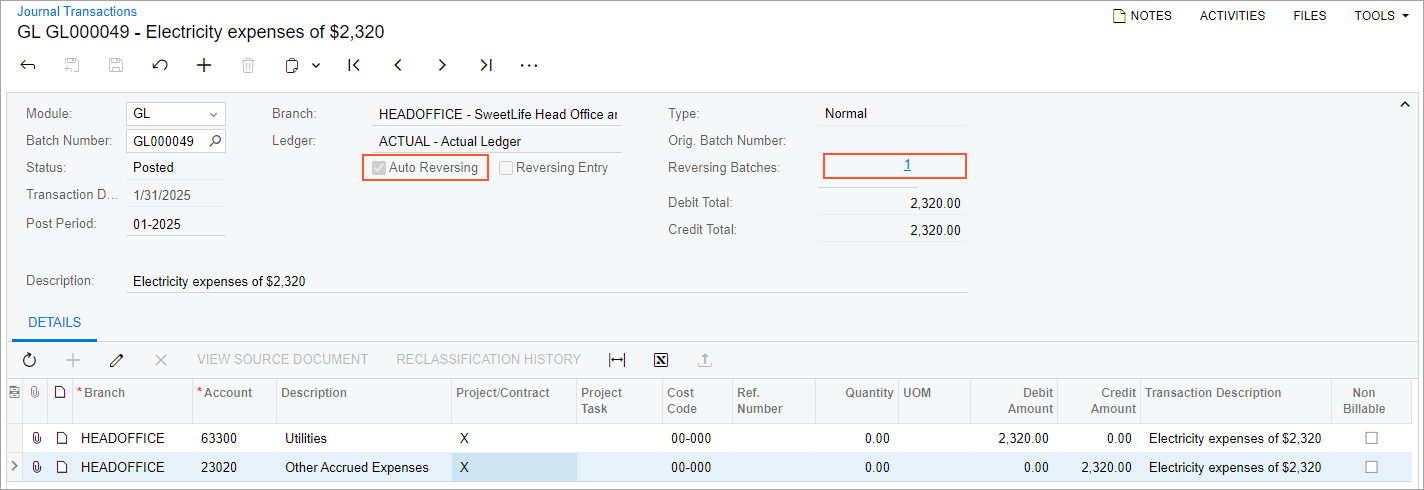Refresh the details grid
1424x490 pixels.
tap(29, 359)
